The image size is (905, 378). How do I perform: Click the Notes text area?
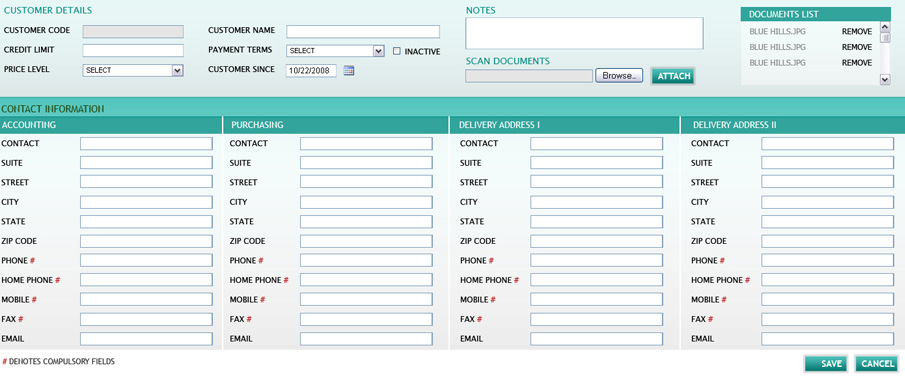click(x=584, y=33)
